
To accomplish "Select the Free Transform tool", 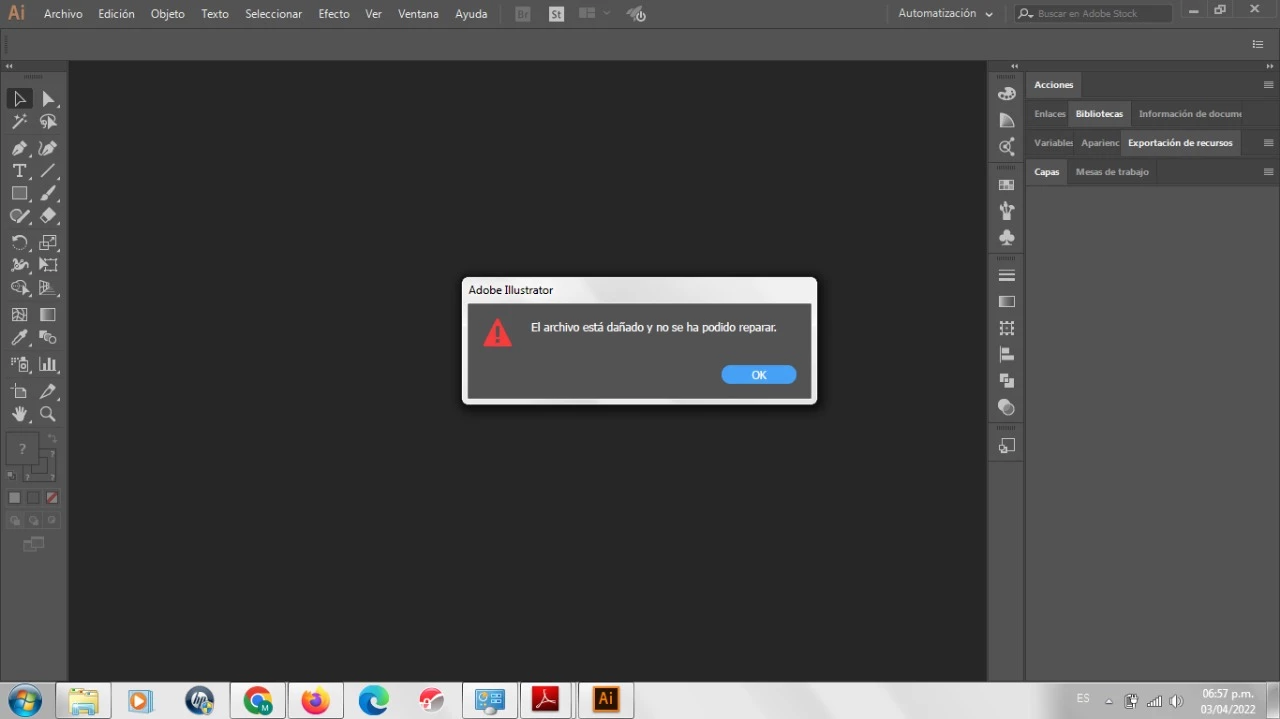I will [48, 265].
